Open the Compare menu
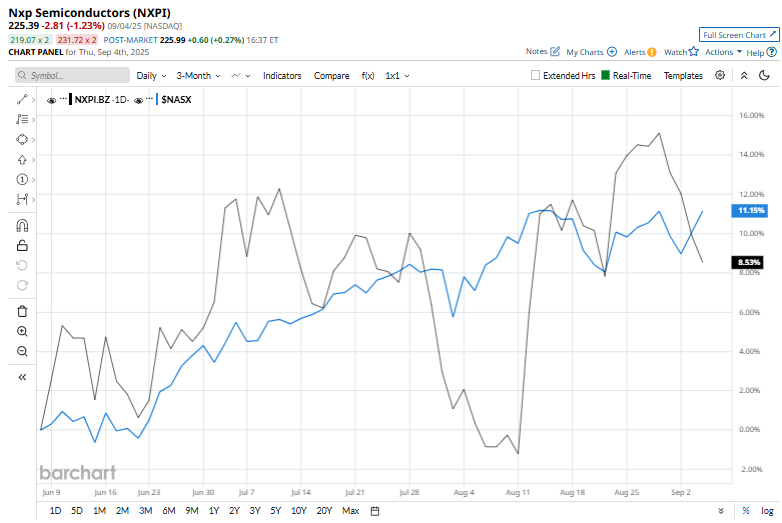782x523 pixels. point(332,76)
